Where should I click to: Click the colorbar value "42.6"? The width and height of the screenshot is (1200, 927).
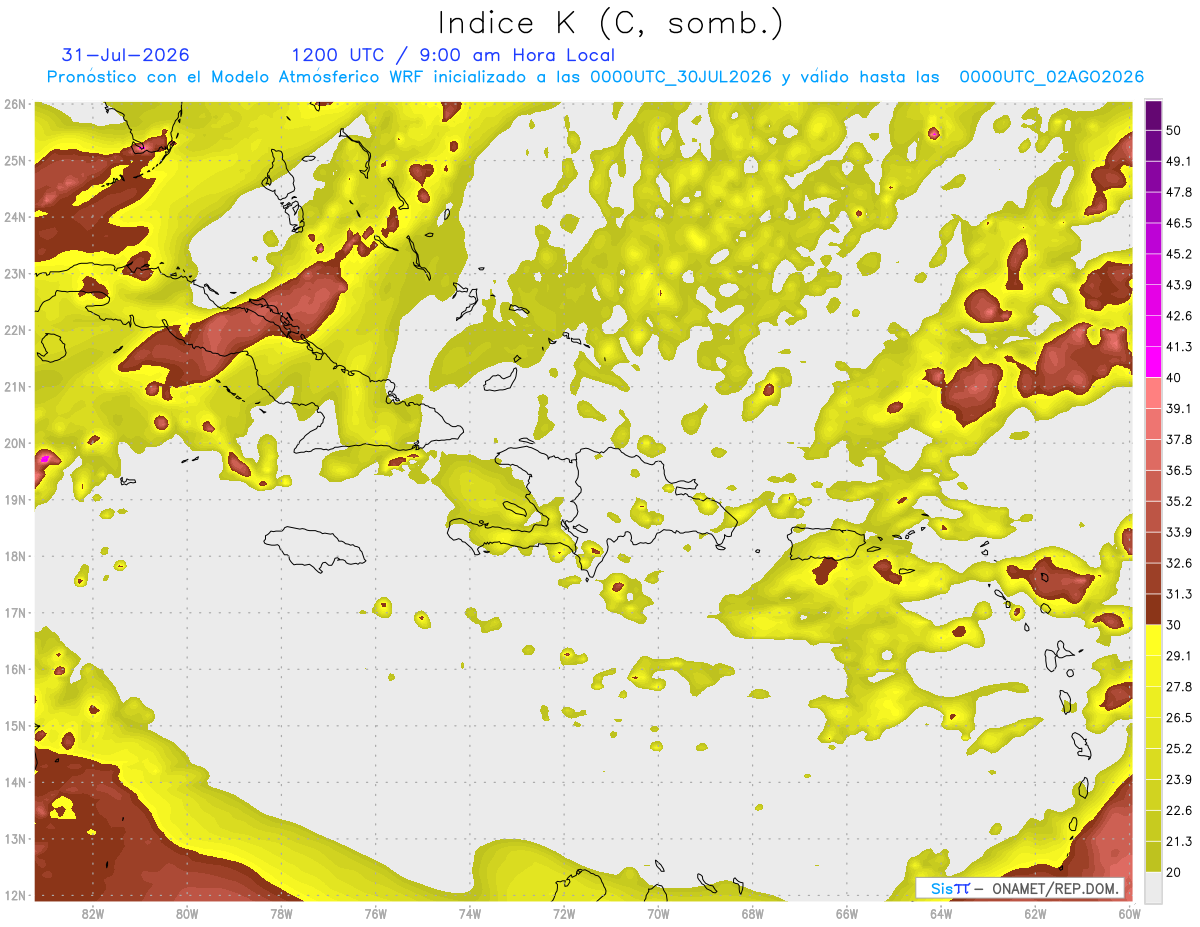pyautogui.click(x=1179, y=316)
